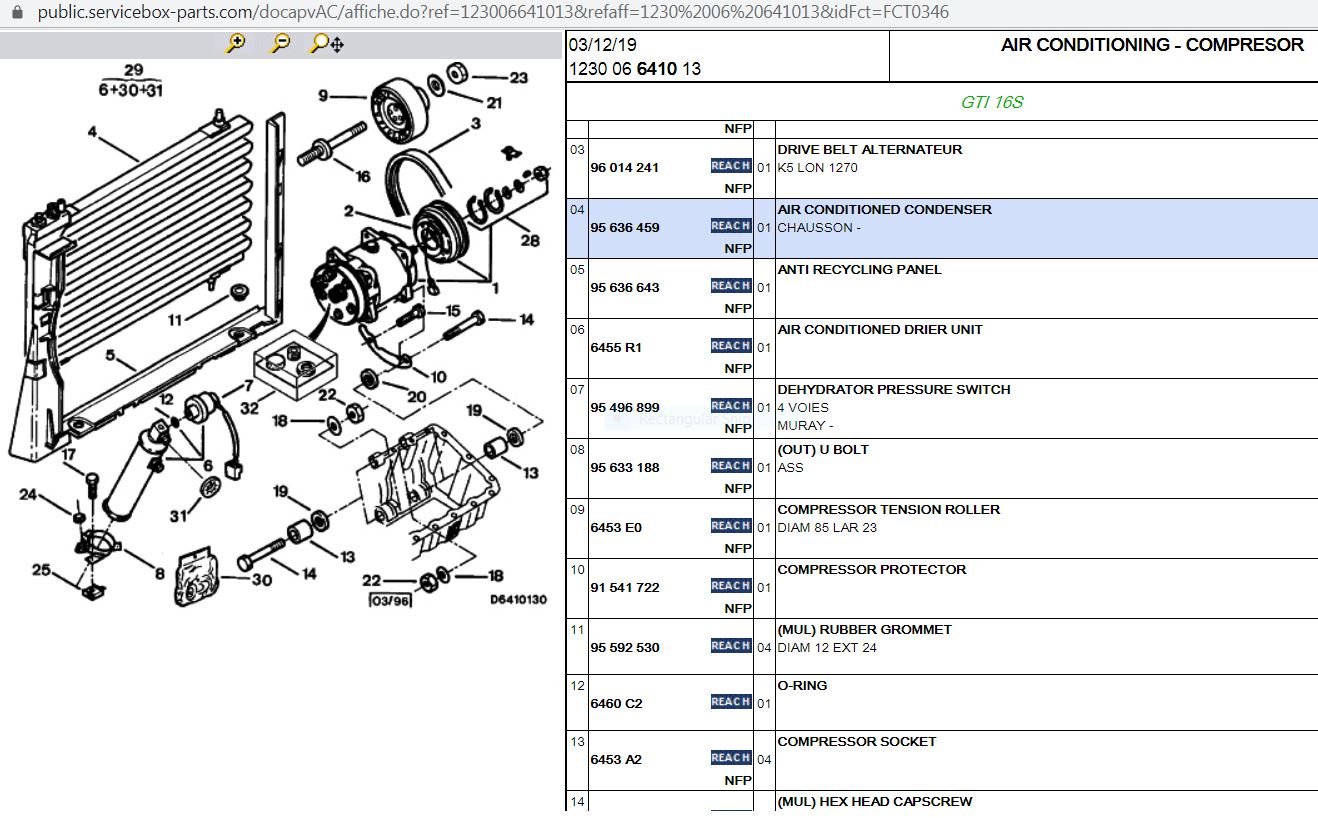
Task: Click callout number 28 on the diagram
Action: (x=529, y=240)
